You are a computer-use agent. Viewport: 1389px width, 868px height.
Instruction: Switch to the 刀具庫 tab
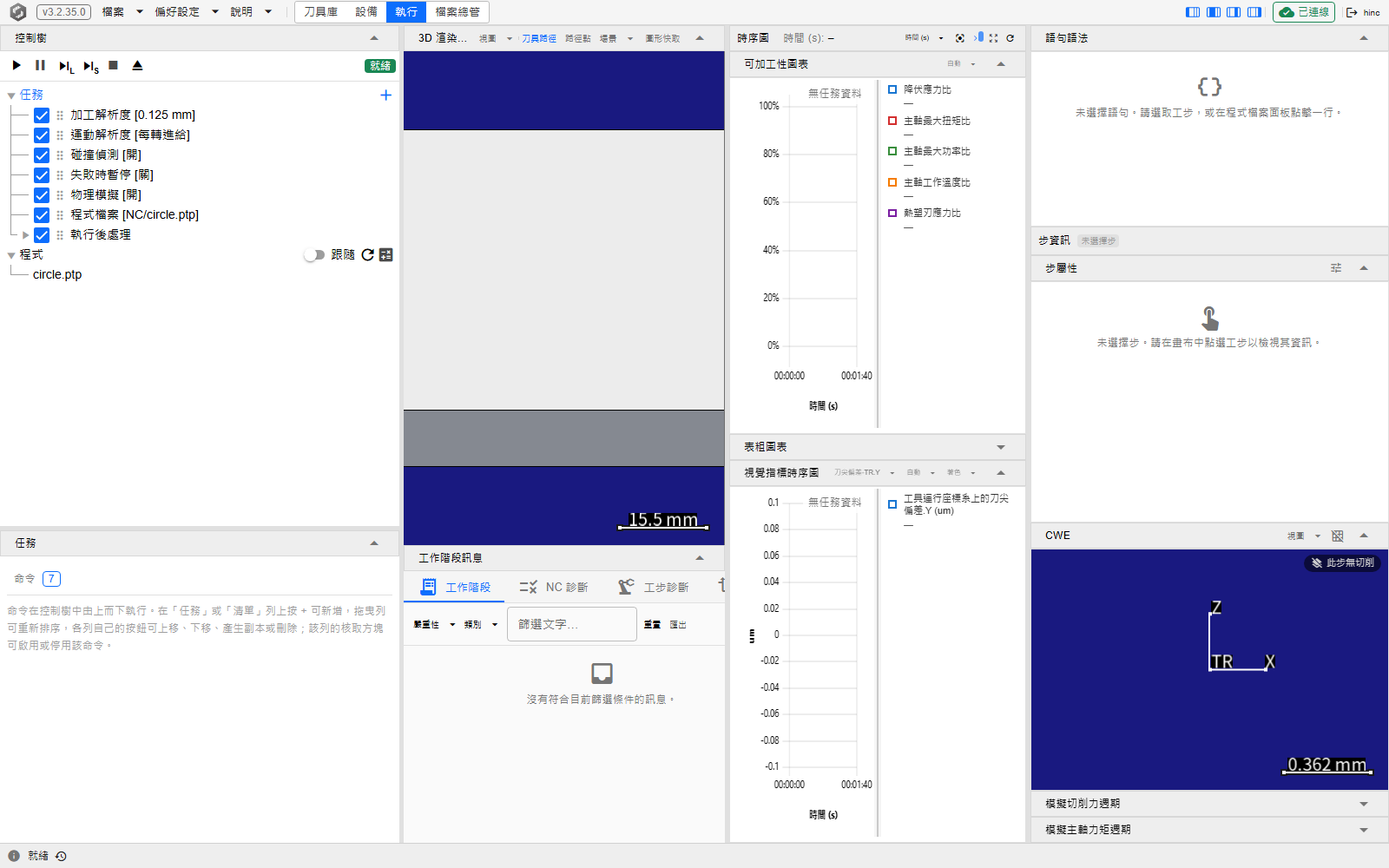pyautogui.click(x=320, y=12)
